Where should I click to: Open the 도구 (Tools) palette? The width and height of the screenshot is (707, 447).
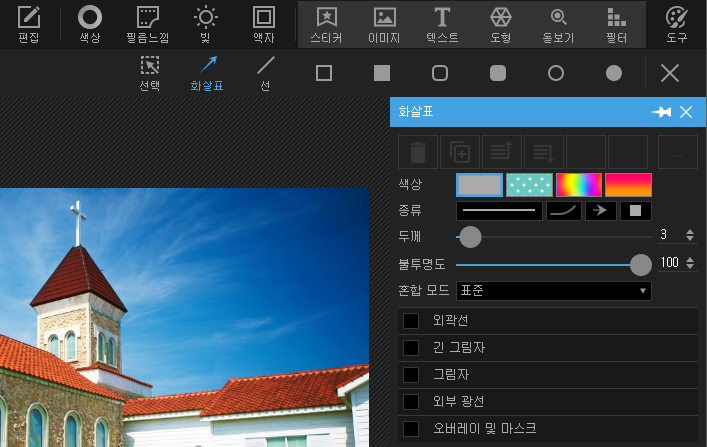677,24
